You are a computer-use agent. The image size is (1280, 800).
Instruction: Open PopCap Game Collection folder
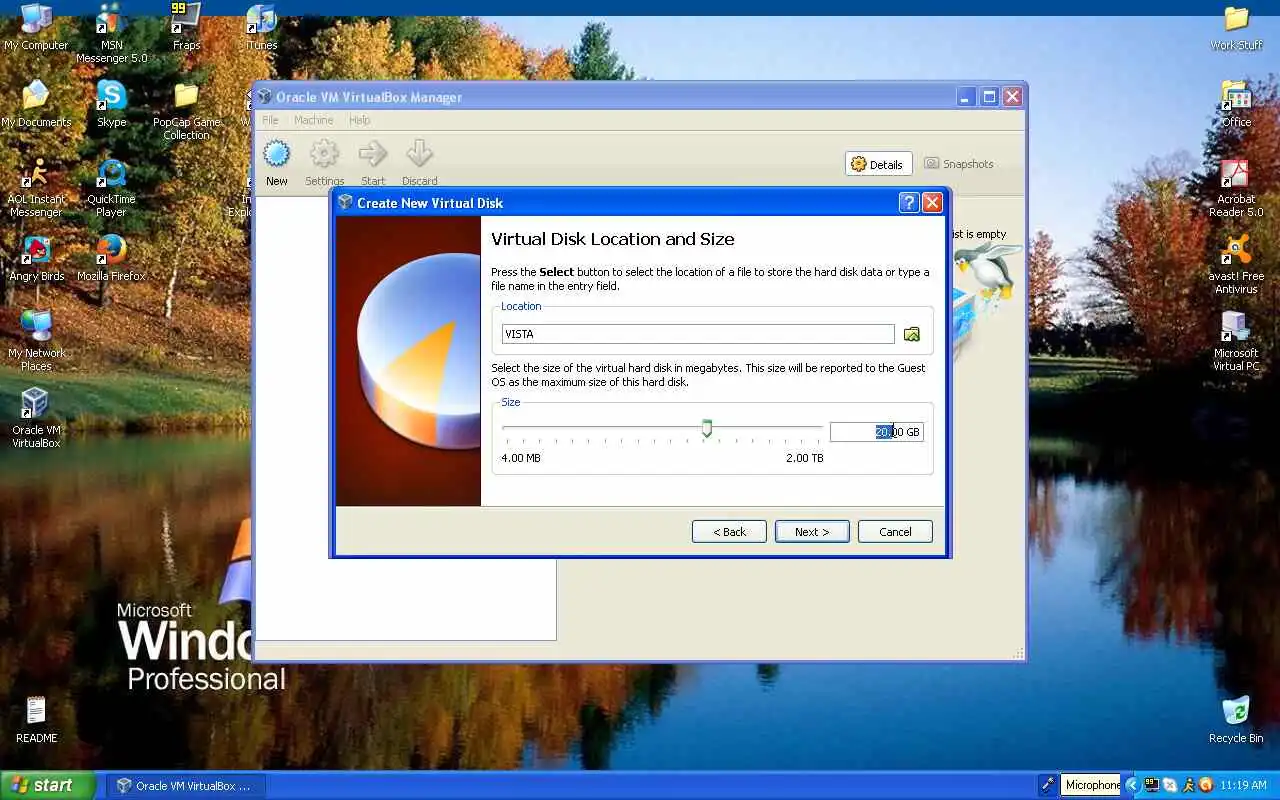tap(186, 110)
